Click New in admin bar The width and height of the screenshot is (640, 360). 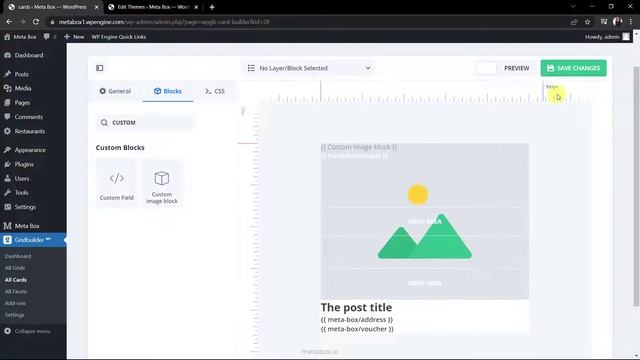pos(74,37)
